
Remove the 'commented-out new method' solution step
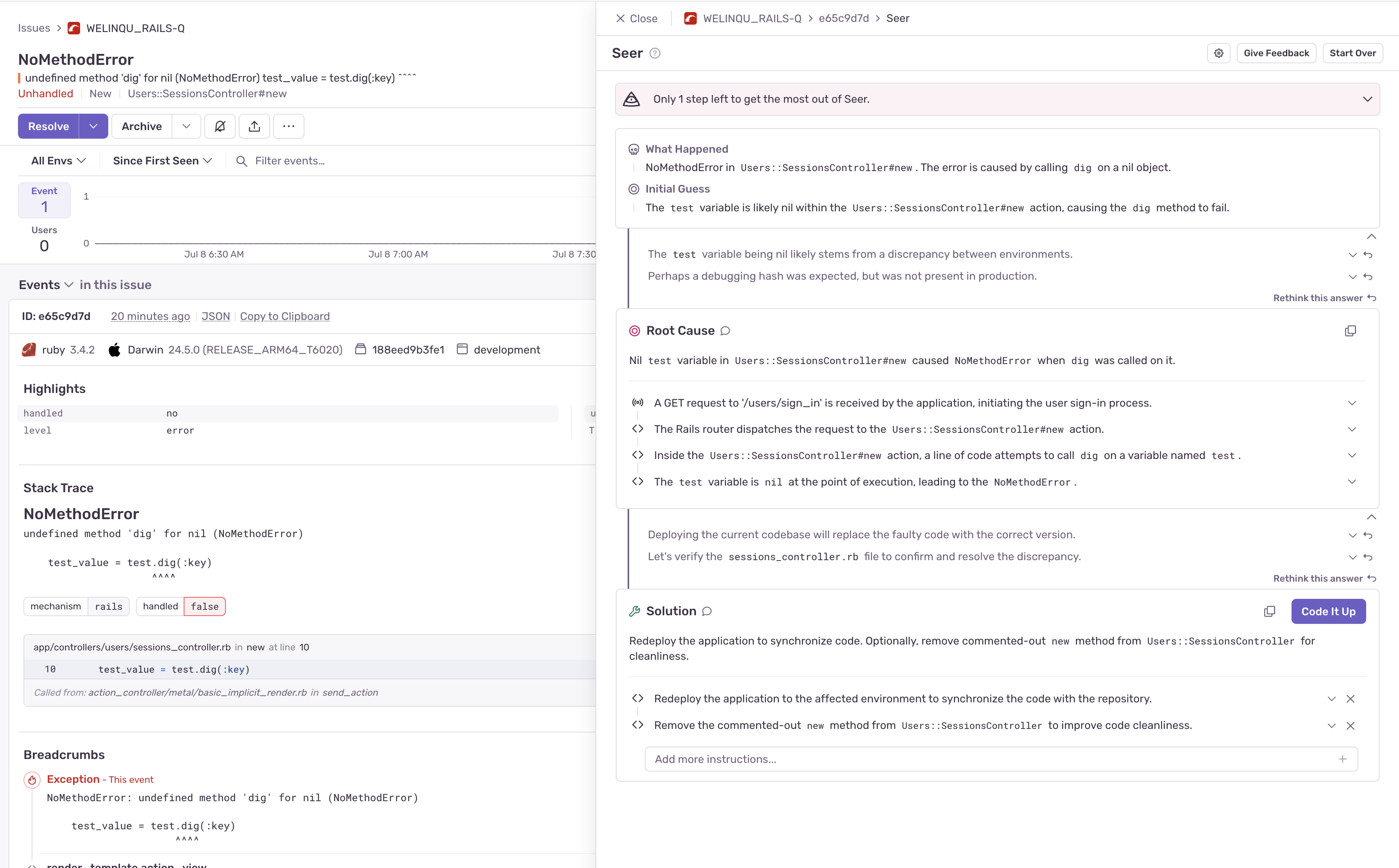[1350, 726]
